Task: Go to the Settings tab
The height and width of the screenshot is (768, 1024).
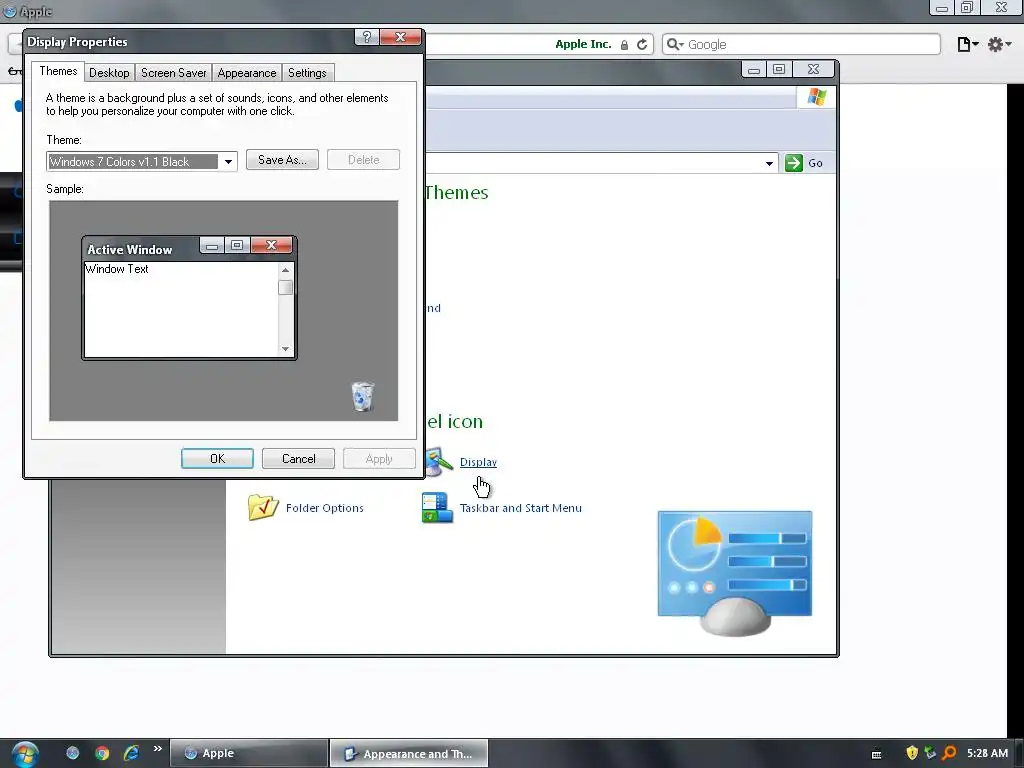Action: 307,72
